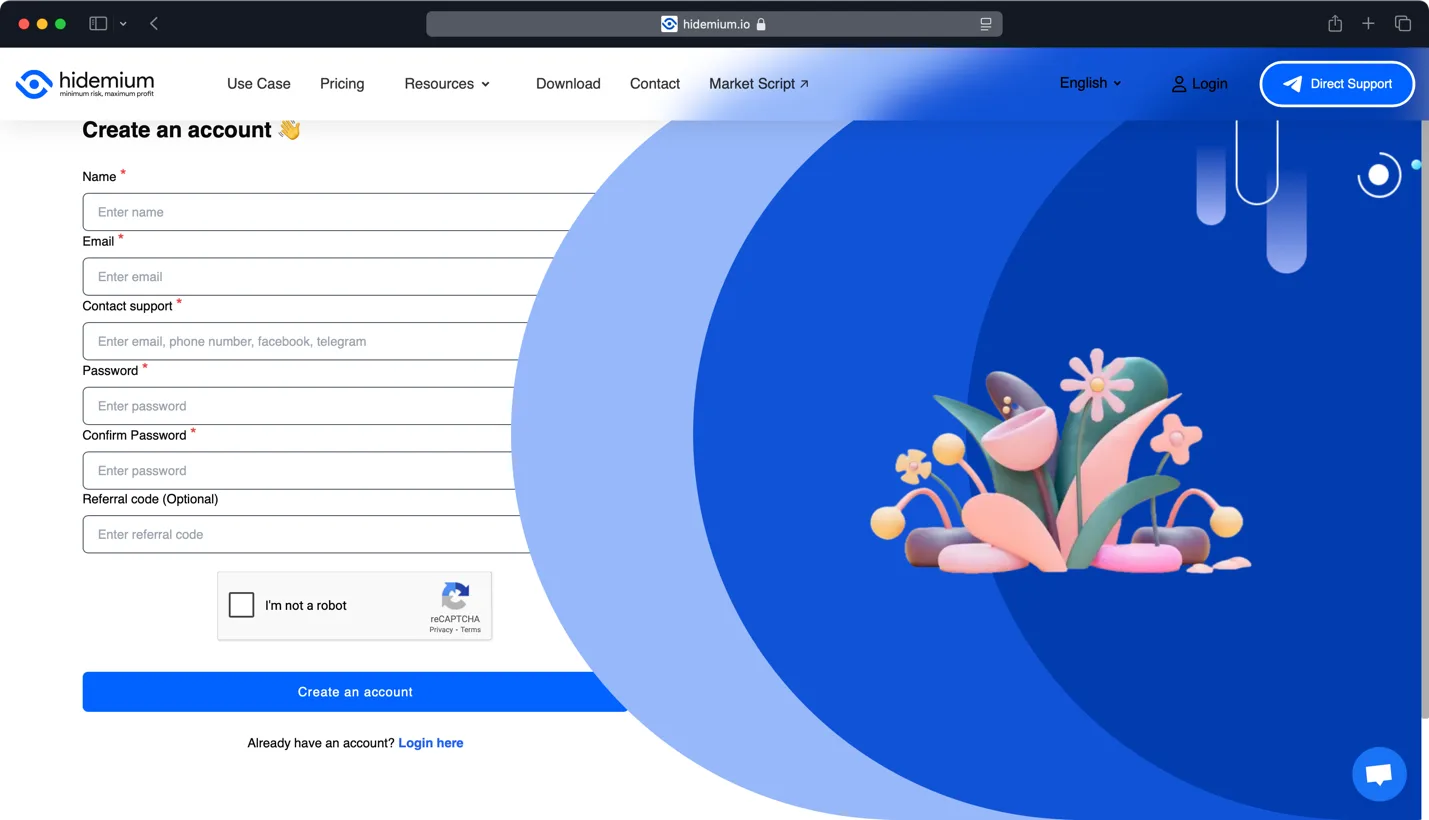Click the Create an account heading

pyautogui.click(x=191, y=130)
